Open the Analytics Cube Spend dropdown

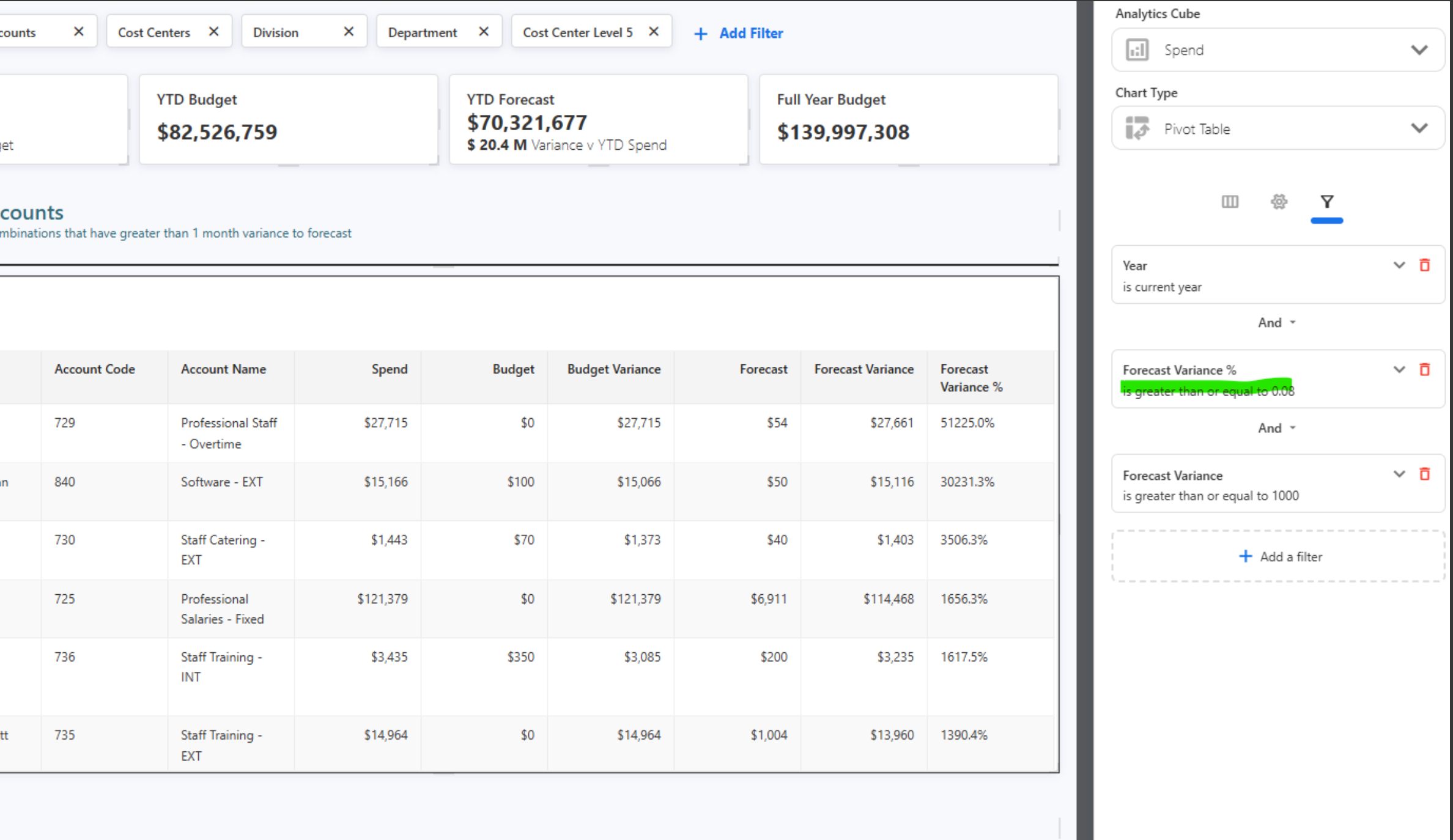pos(1278,50)
